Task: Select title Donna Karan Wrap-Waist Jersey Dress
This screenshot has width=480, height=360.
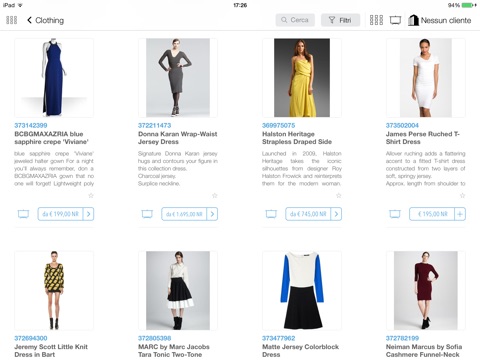Action: [x=178, y=138]
